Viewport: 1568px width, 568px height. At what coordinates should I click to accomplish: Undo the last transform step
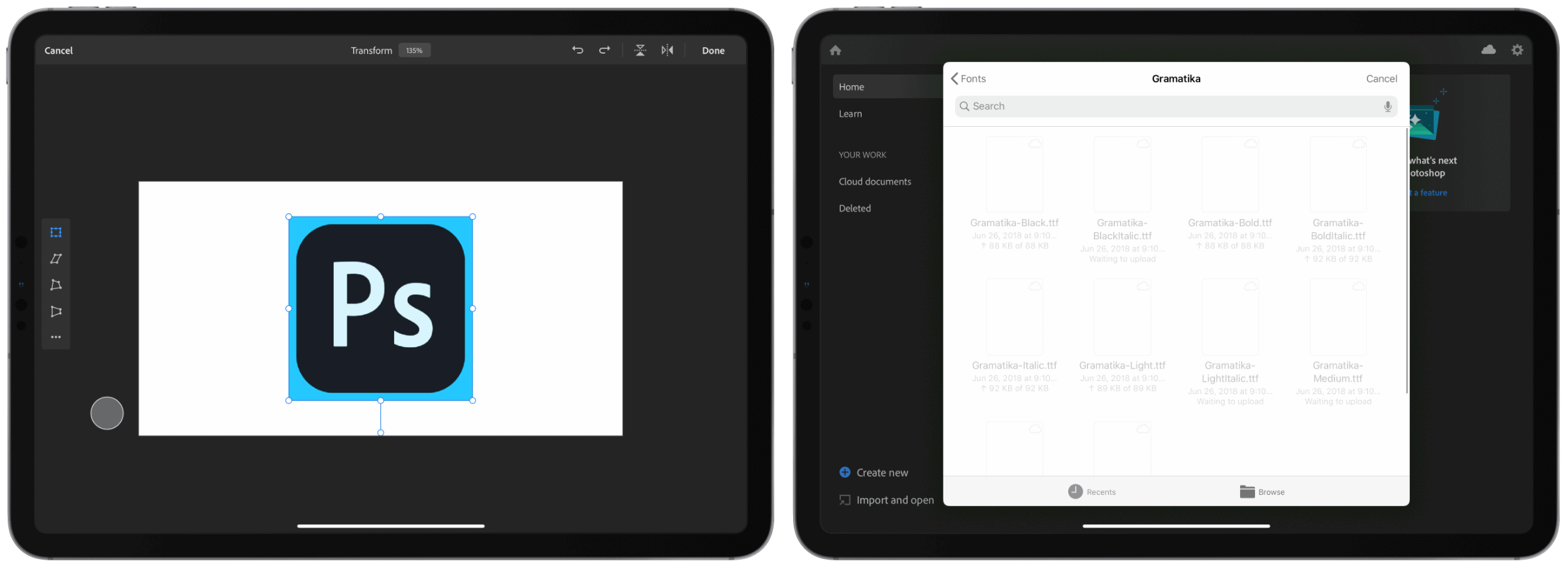[x=578, y=50]
